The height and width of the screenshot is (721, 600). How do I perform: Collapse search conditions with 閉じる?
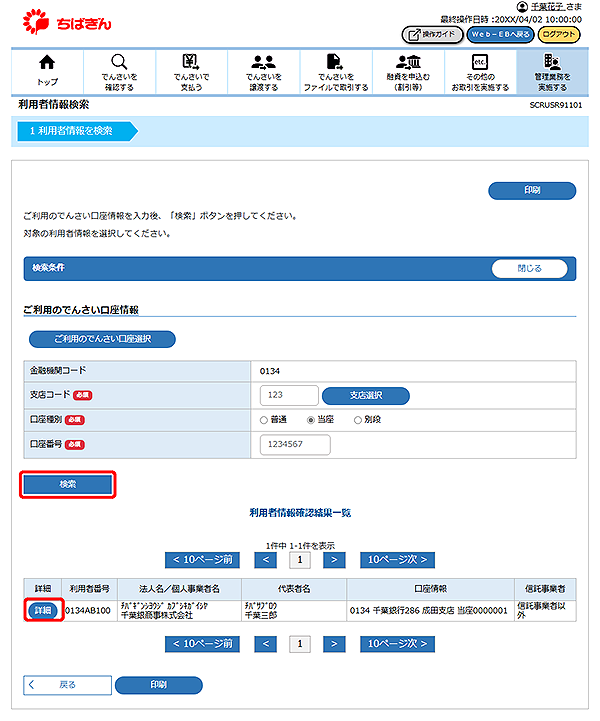pyautogui.click(x=530, y=269)
